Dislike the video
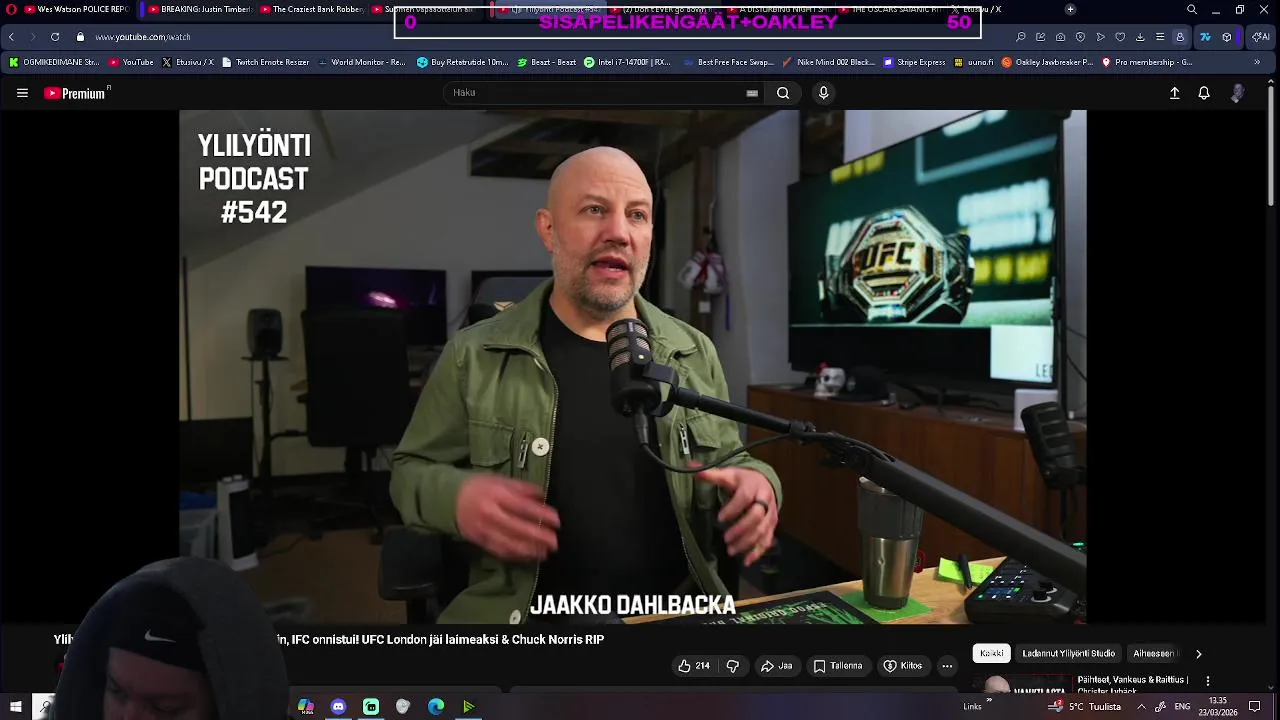This screenshot has height=720, width=1280. point(732,666)
